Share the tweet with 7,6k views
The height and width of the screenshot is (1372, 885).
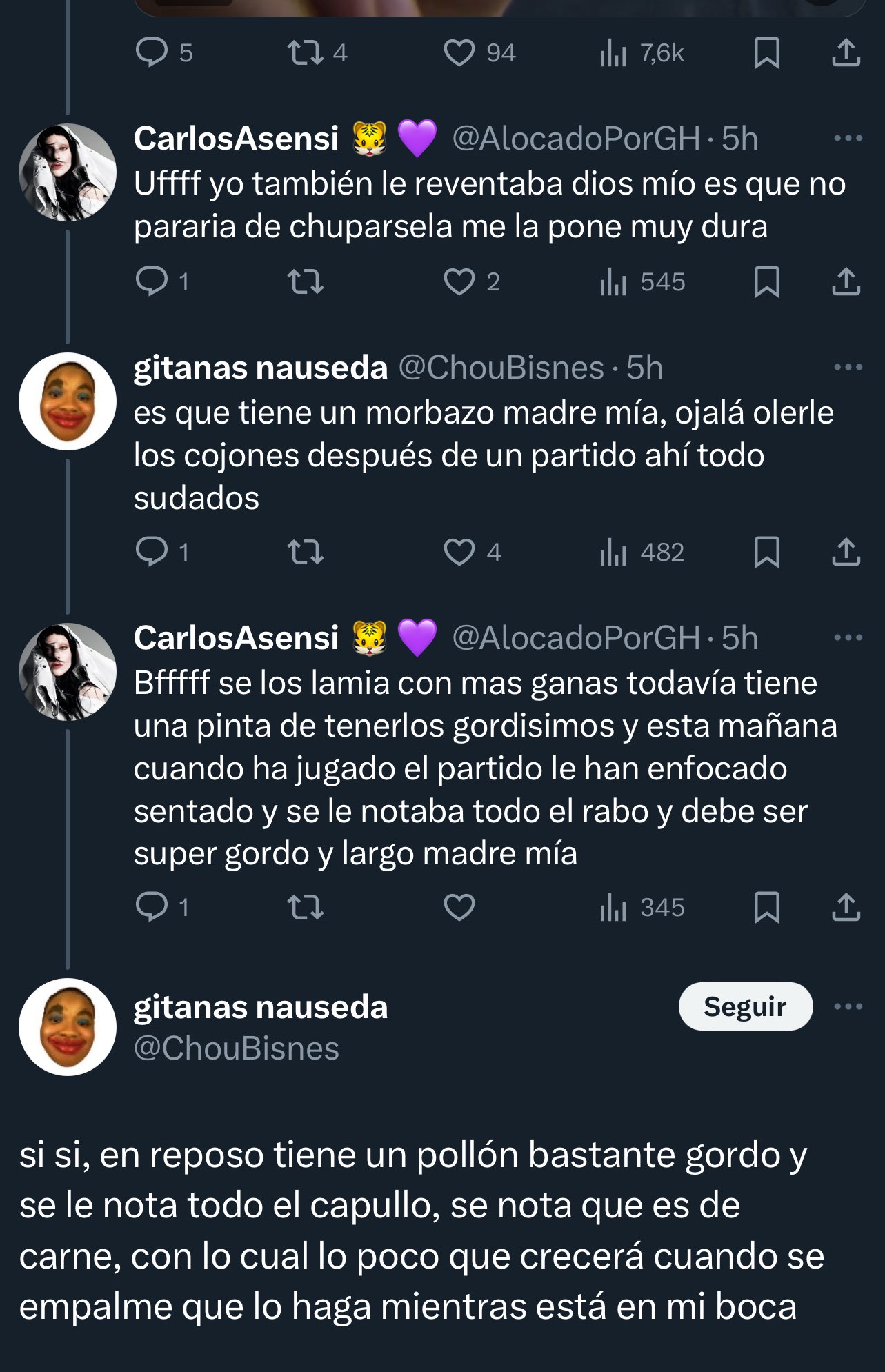846,53
